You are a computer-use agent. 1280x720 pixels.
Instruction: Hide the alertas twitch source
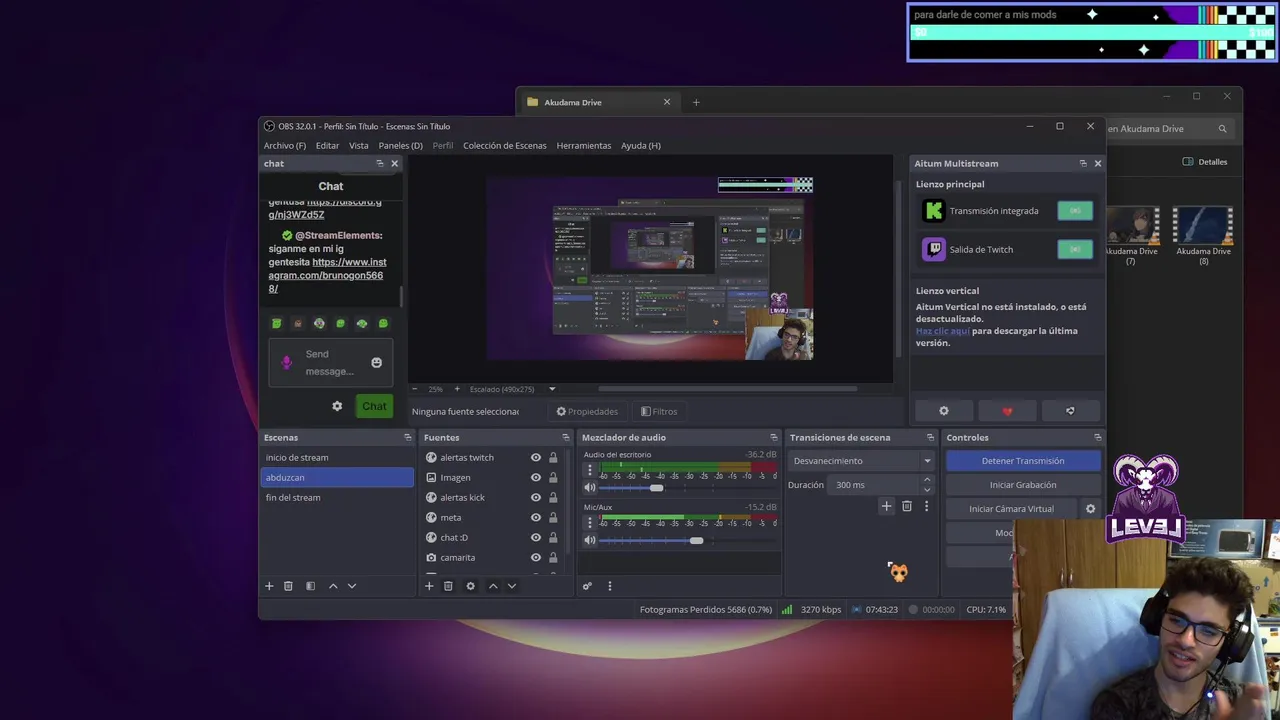[536, 457]
